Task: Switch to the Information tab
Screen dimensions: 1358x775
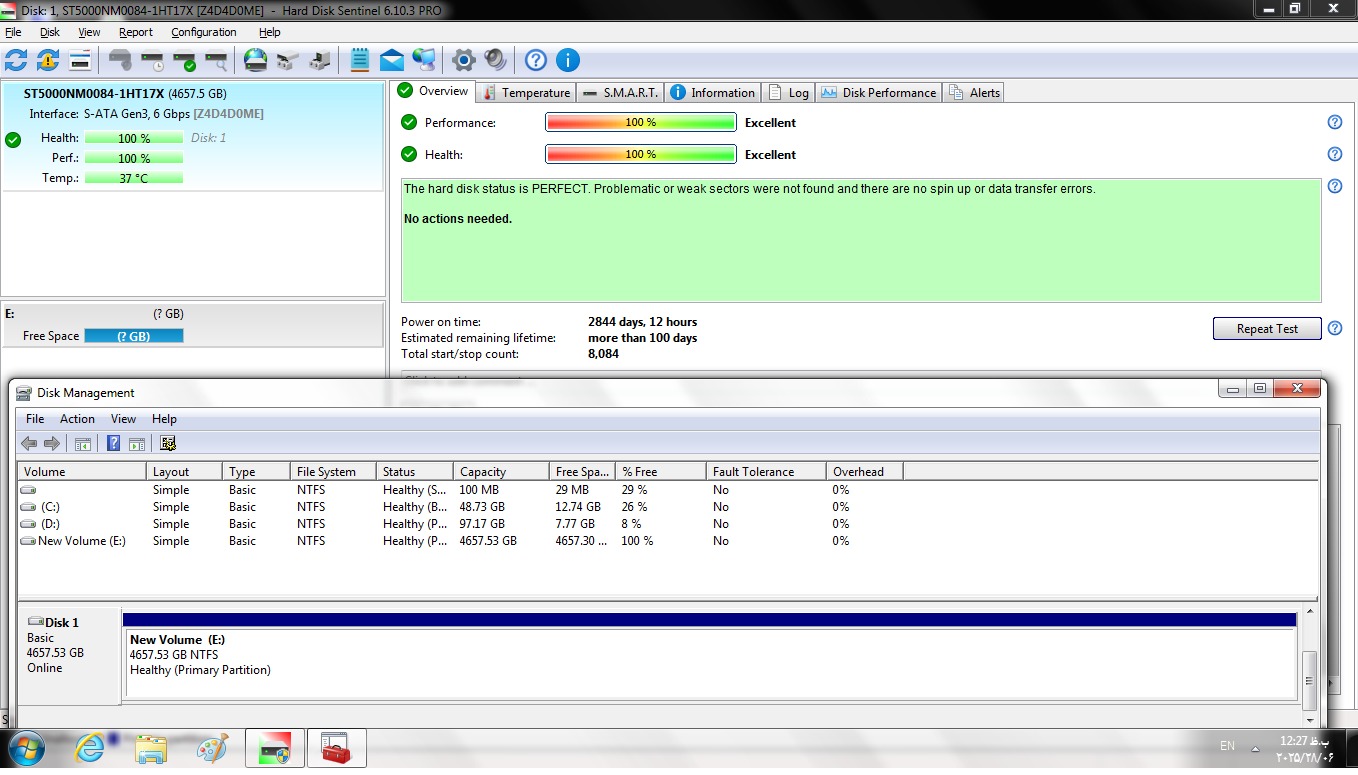Action: point(712,92)
